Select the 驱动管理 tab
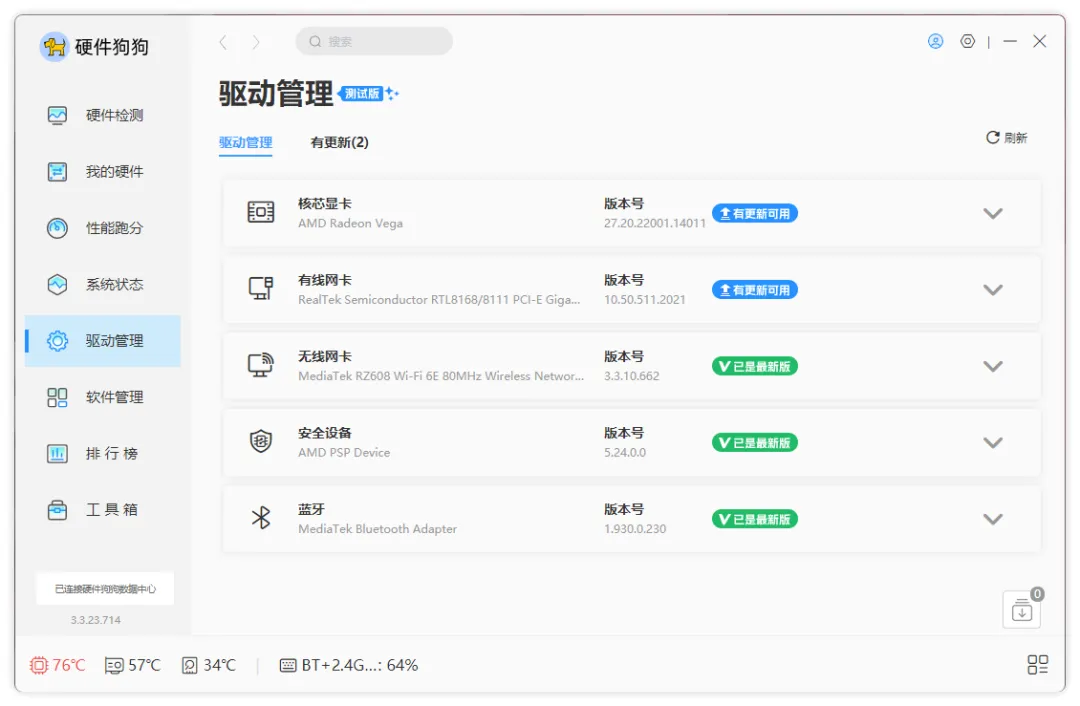 [242, 142]
